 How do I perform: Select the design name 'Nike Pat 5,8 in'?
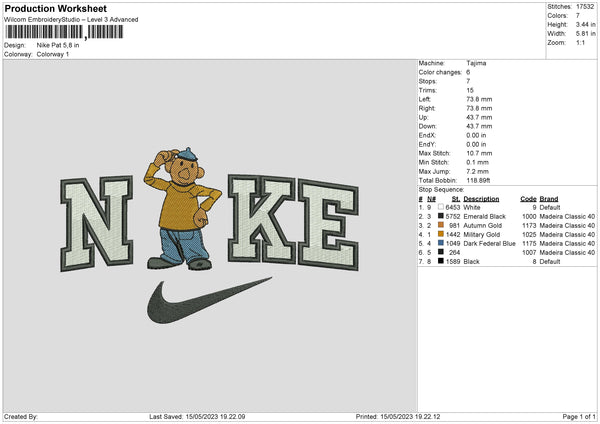click(x=58, y=45)
